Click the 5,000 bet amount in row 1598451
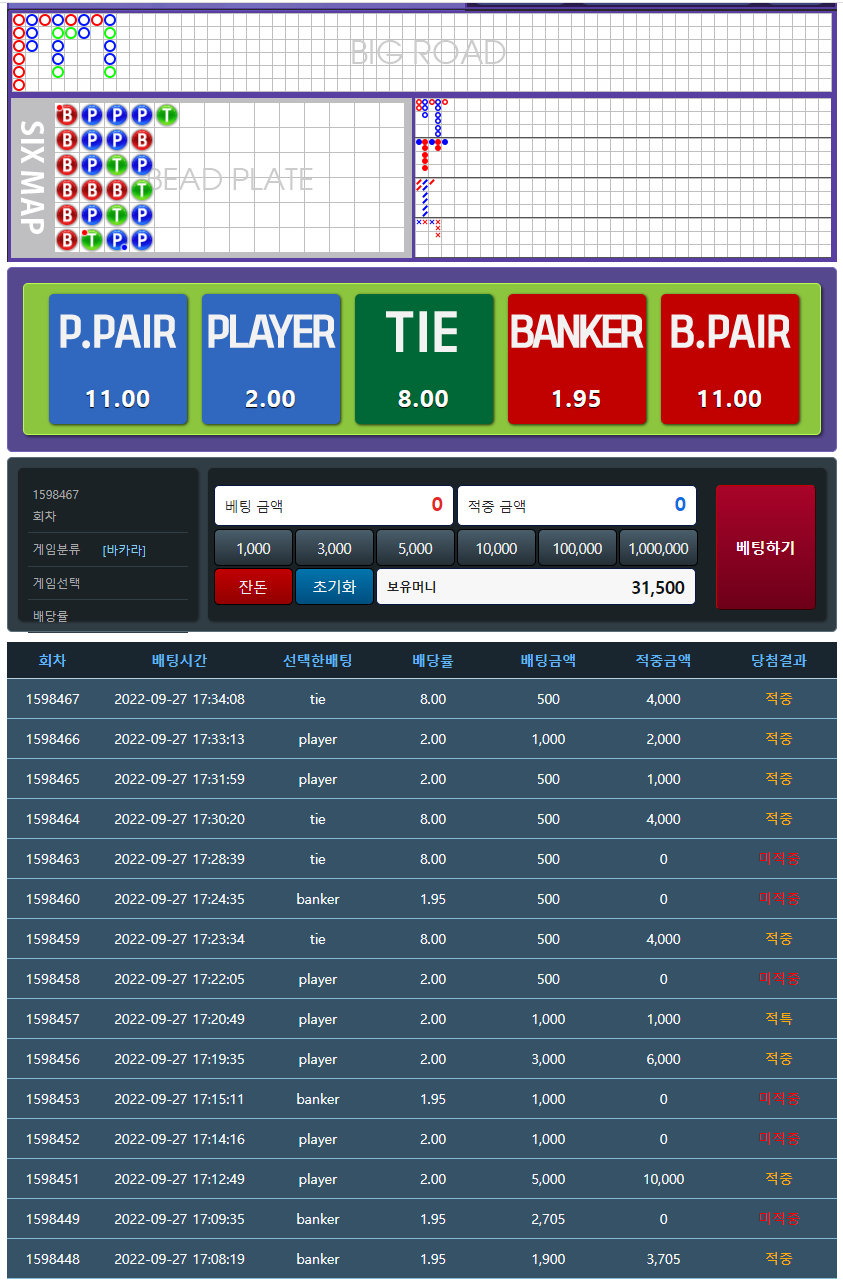This screenshot has width=843, height=1288. point(548,1179)
